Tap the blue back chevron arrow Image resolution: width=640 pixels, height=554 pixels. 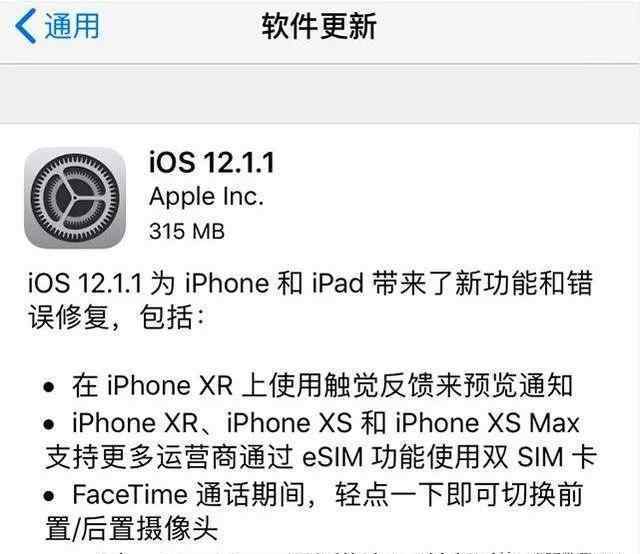coord(26,27)
